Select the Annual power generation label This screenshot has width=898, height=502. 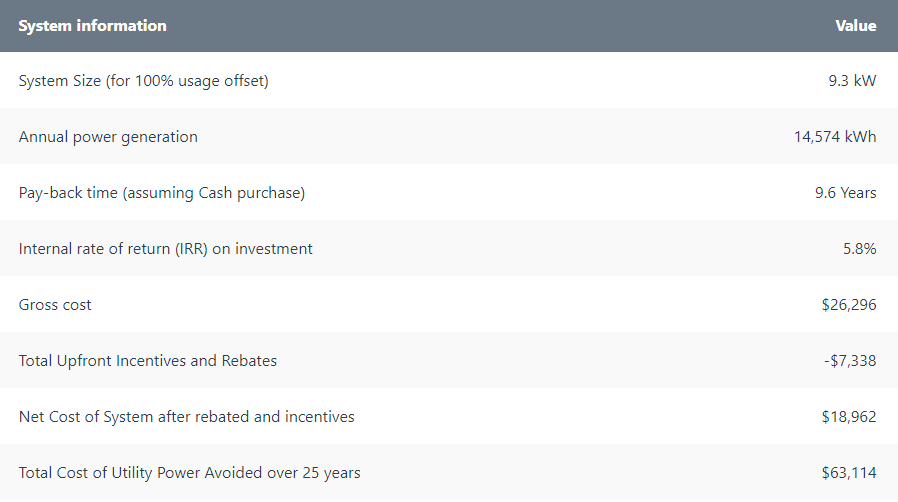[x=108, y=137]
